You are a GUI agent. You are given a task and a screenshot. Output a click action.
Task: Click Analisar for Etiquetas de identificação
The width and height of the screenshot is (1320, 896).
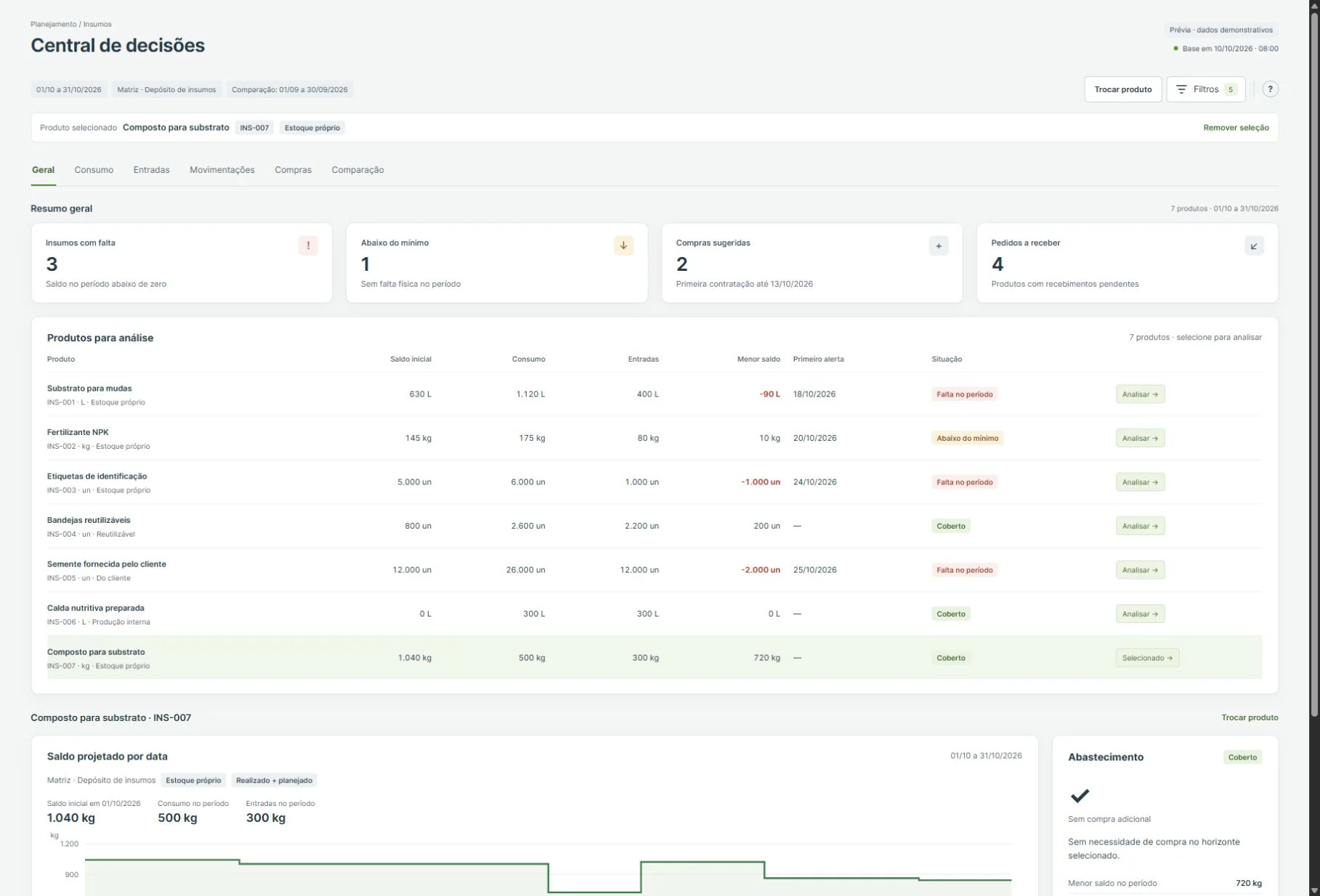point(1140,482)
